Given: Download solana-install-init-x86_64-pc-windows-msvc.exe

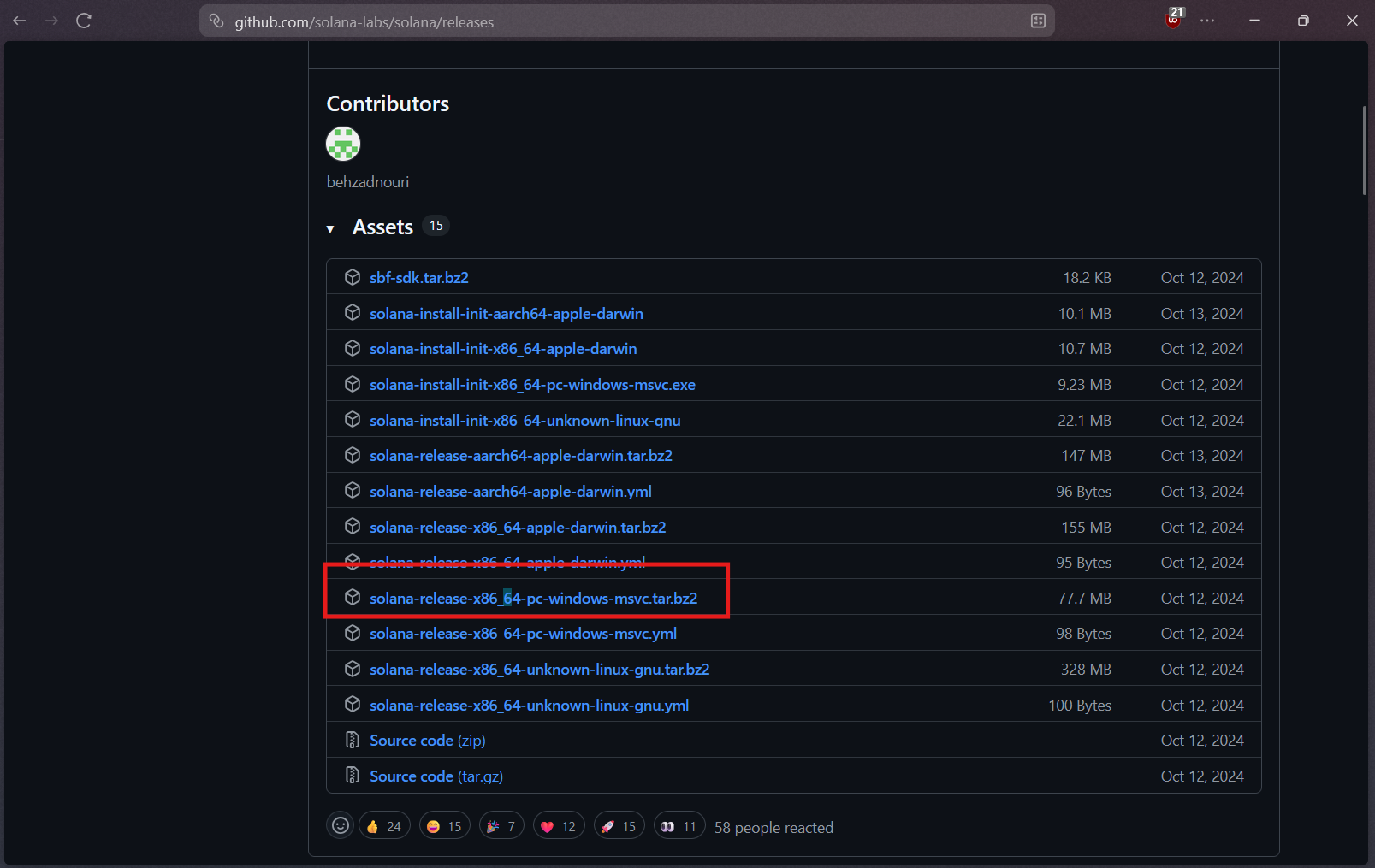Looking at the screenshot, I should [532, 385].
